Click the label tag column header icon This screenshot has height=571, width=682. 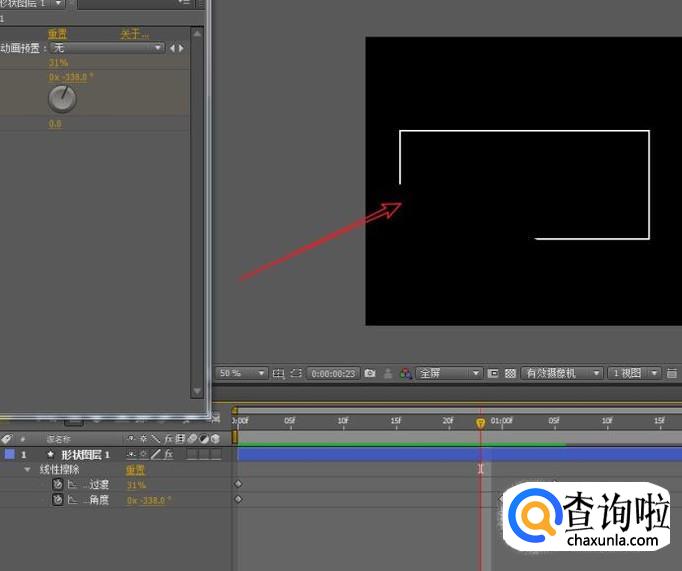click(7, 439)
